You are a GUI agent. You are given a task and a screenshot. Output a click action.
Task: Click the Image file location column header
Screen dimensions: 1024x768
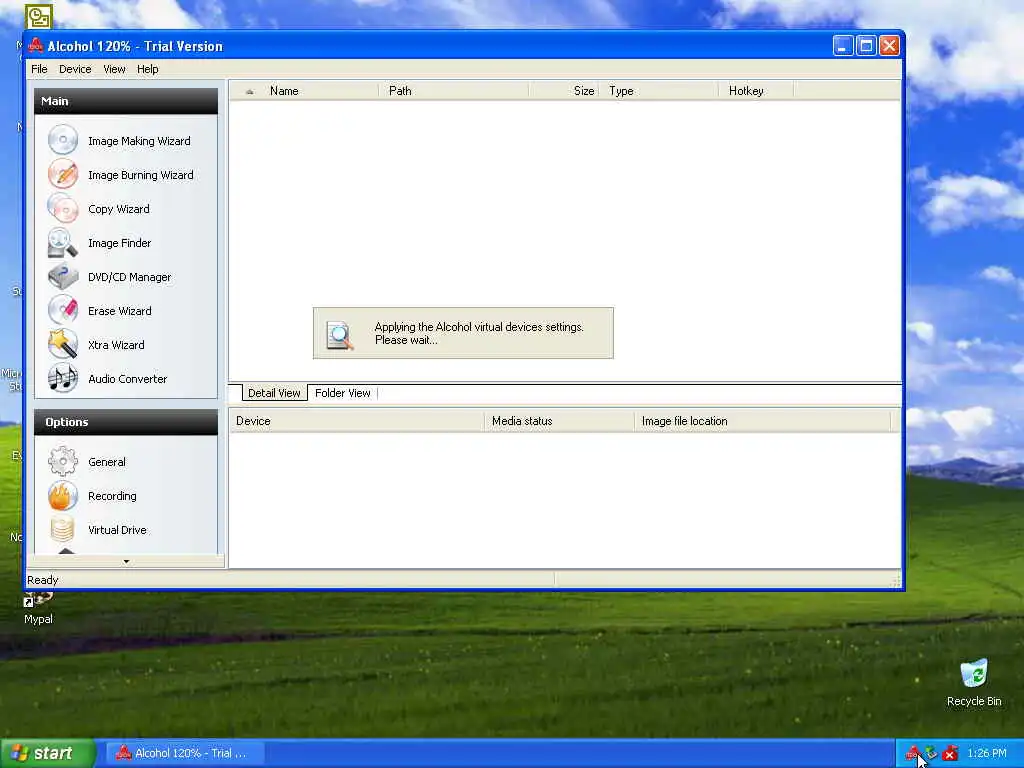coord(763,421)
